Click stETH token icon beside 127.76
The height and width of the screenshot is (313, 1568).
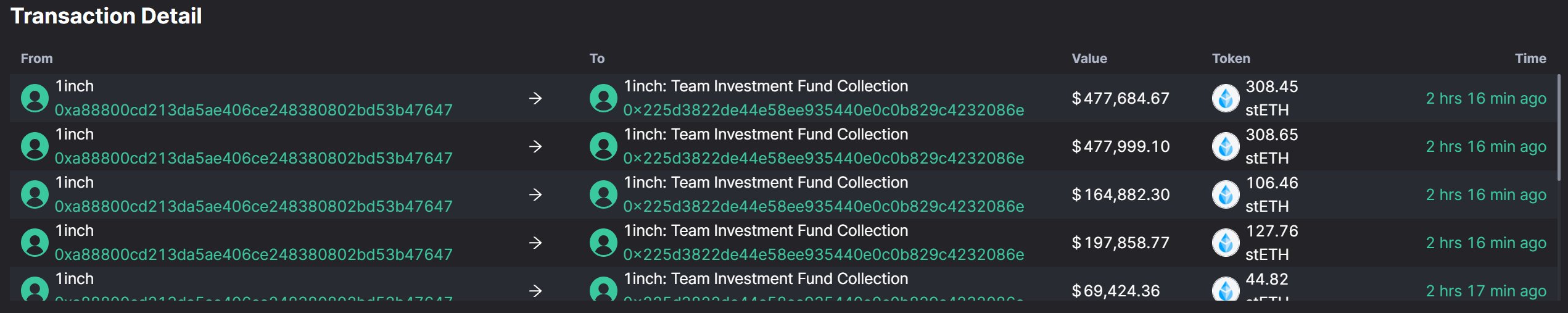click(1226, 243)
